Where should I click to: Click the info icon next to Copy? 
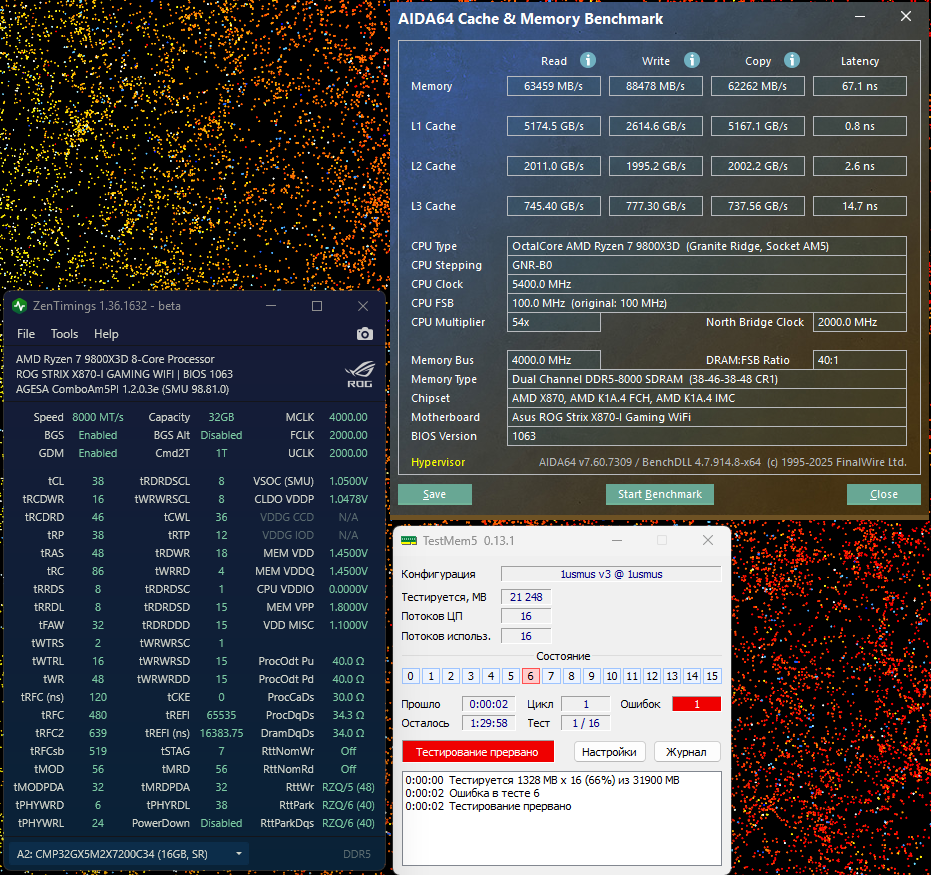coord(792,61)
